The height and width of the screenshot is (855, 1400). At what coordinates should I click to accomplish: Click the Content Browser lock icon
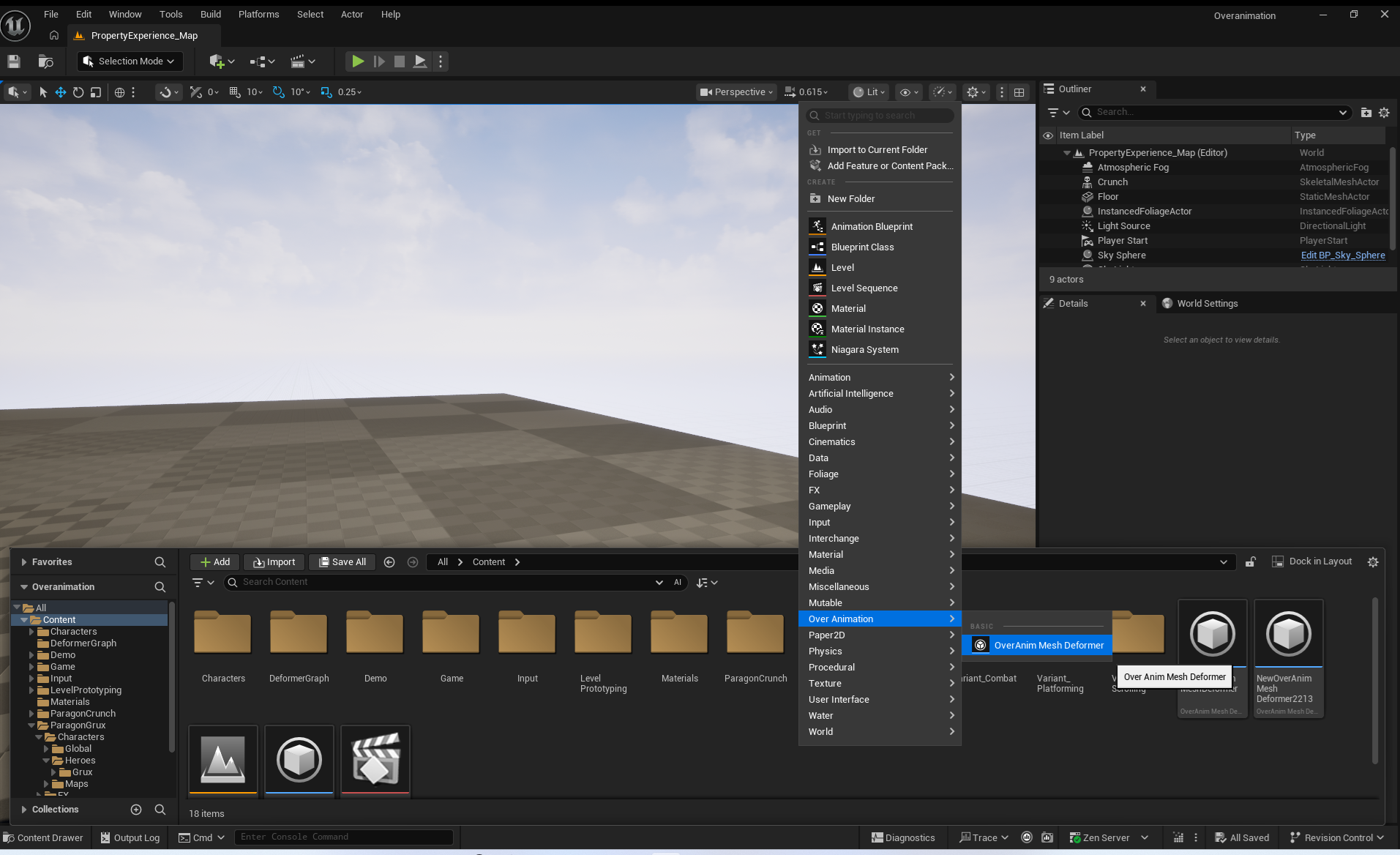pyautogui.click(x=1251, y=561)
